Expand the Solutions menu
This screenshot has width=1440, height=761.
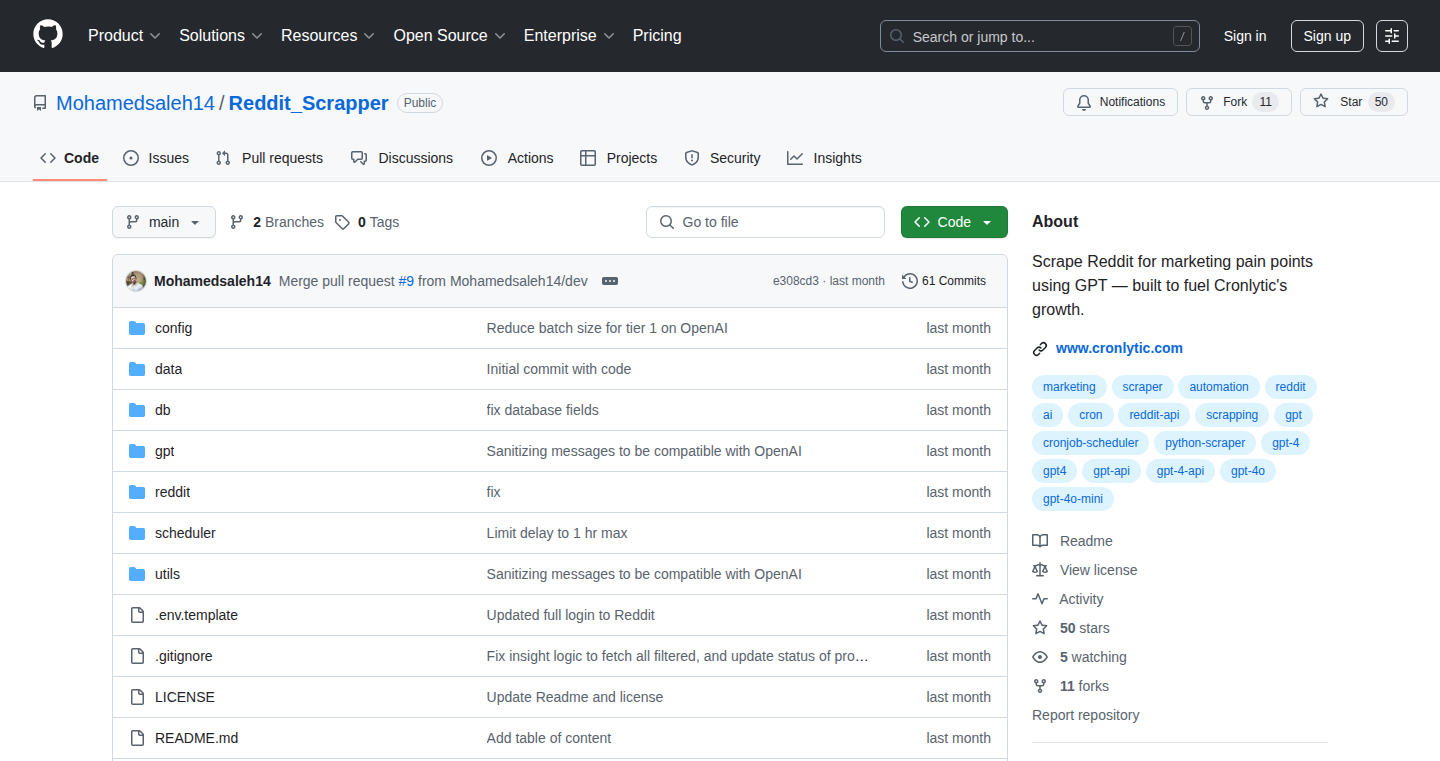pyautogui.click(x=221, y=36)
